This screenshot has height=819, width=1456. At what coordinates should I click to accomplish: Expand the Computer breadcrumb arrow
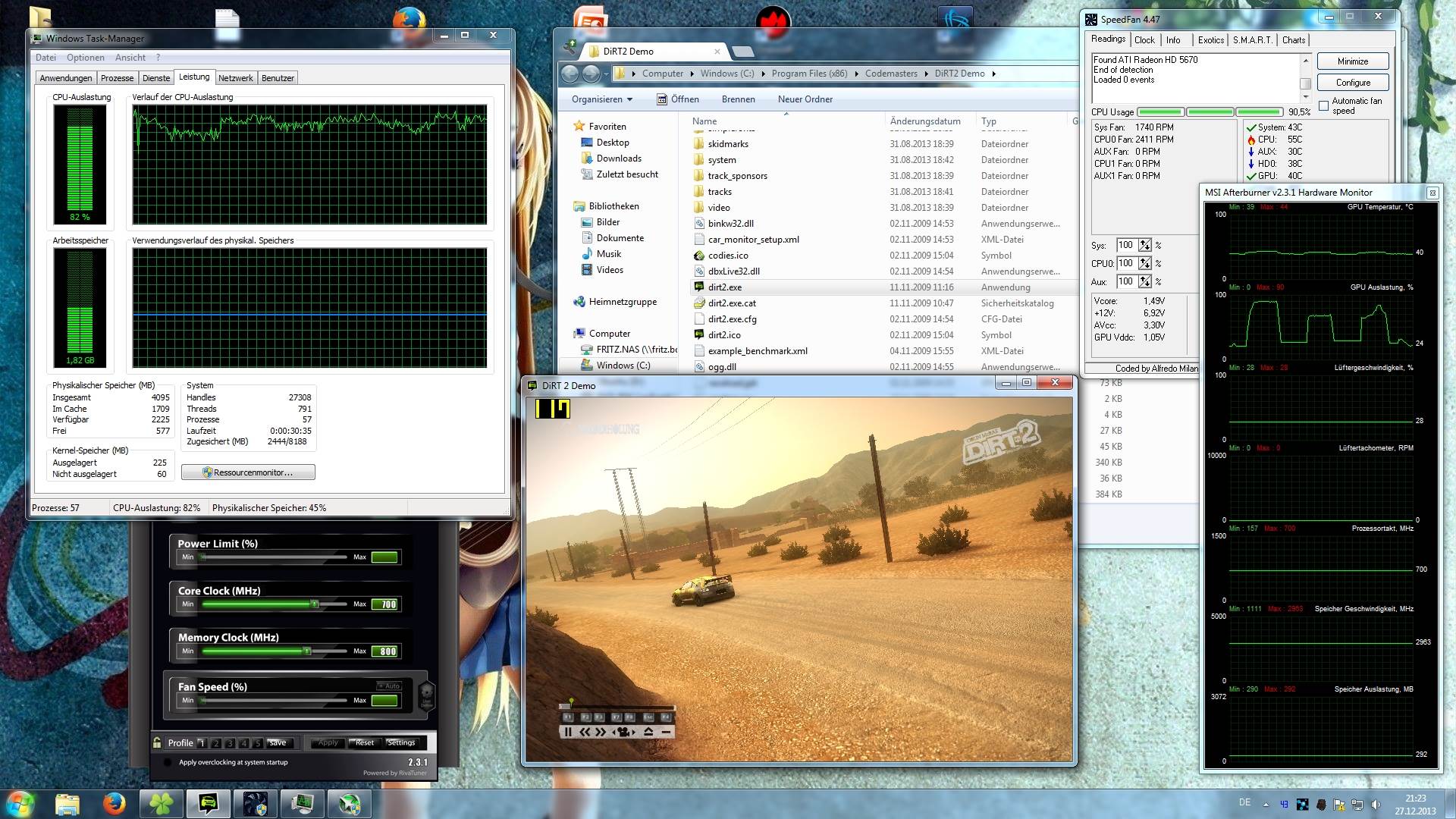click(692, 74)
